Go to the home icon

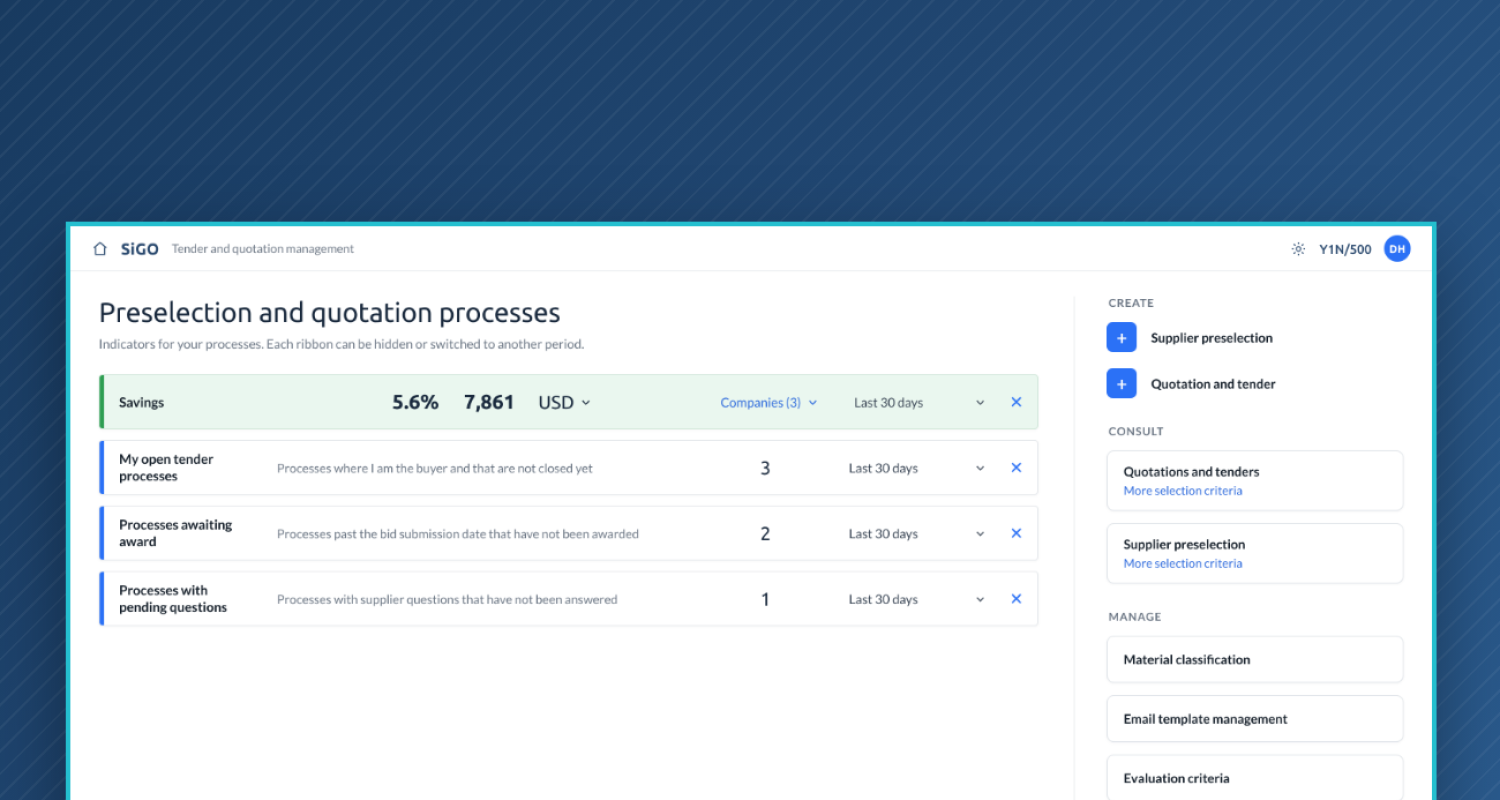100,249
